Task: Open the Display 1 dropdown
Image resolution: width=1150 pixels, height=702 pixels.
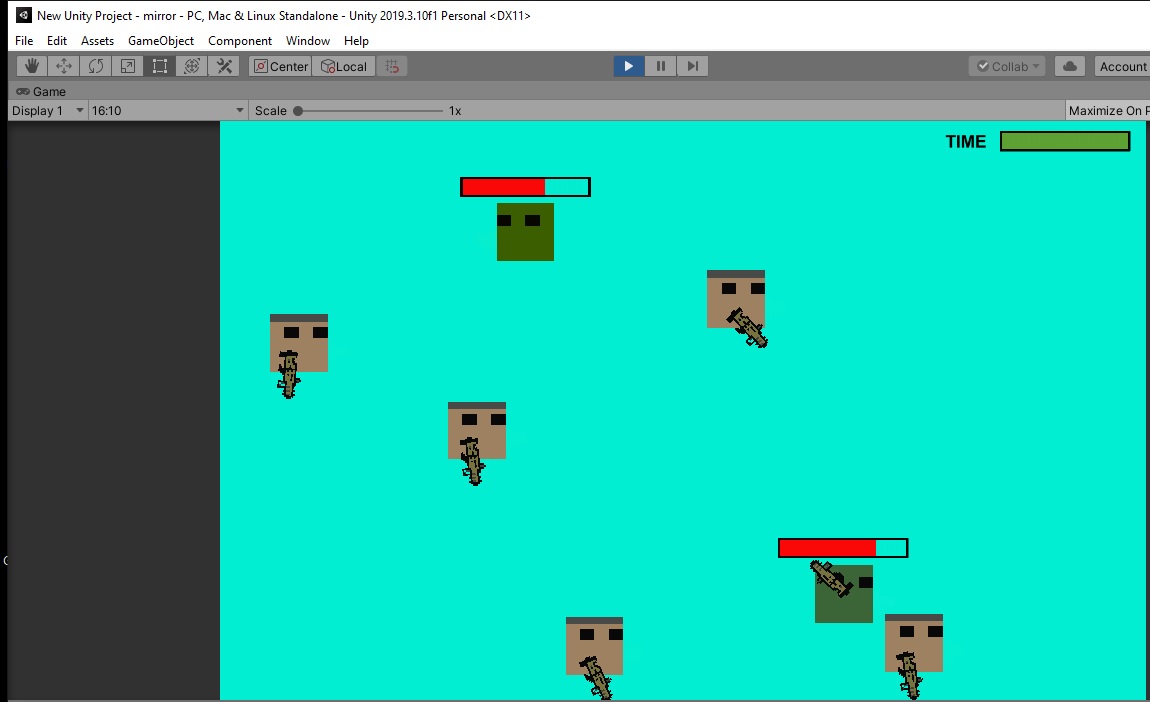Action: tap(47, 111)
